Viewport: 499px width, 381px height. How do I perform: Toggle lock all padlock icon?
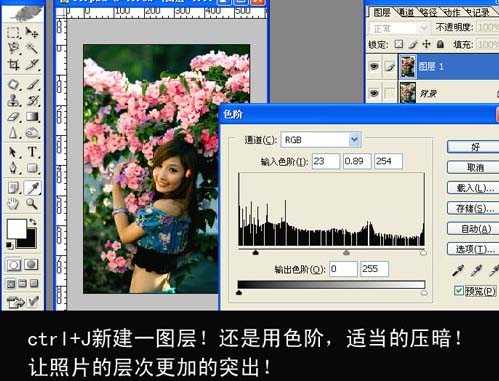point(441,44)
